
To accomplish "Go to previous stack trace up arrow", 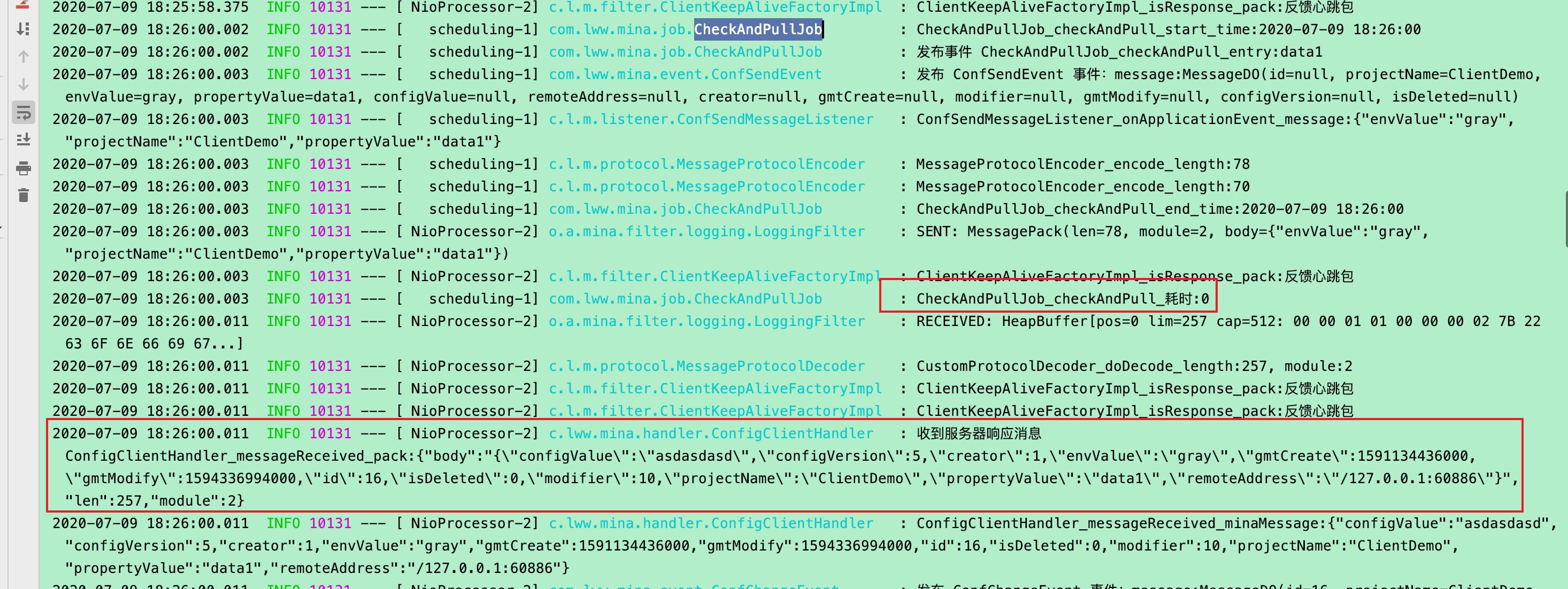I will tap(23, 57).
